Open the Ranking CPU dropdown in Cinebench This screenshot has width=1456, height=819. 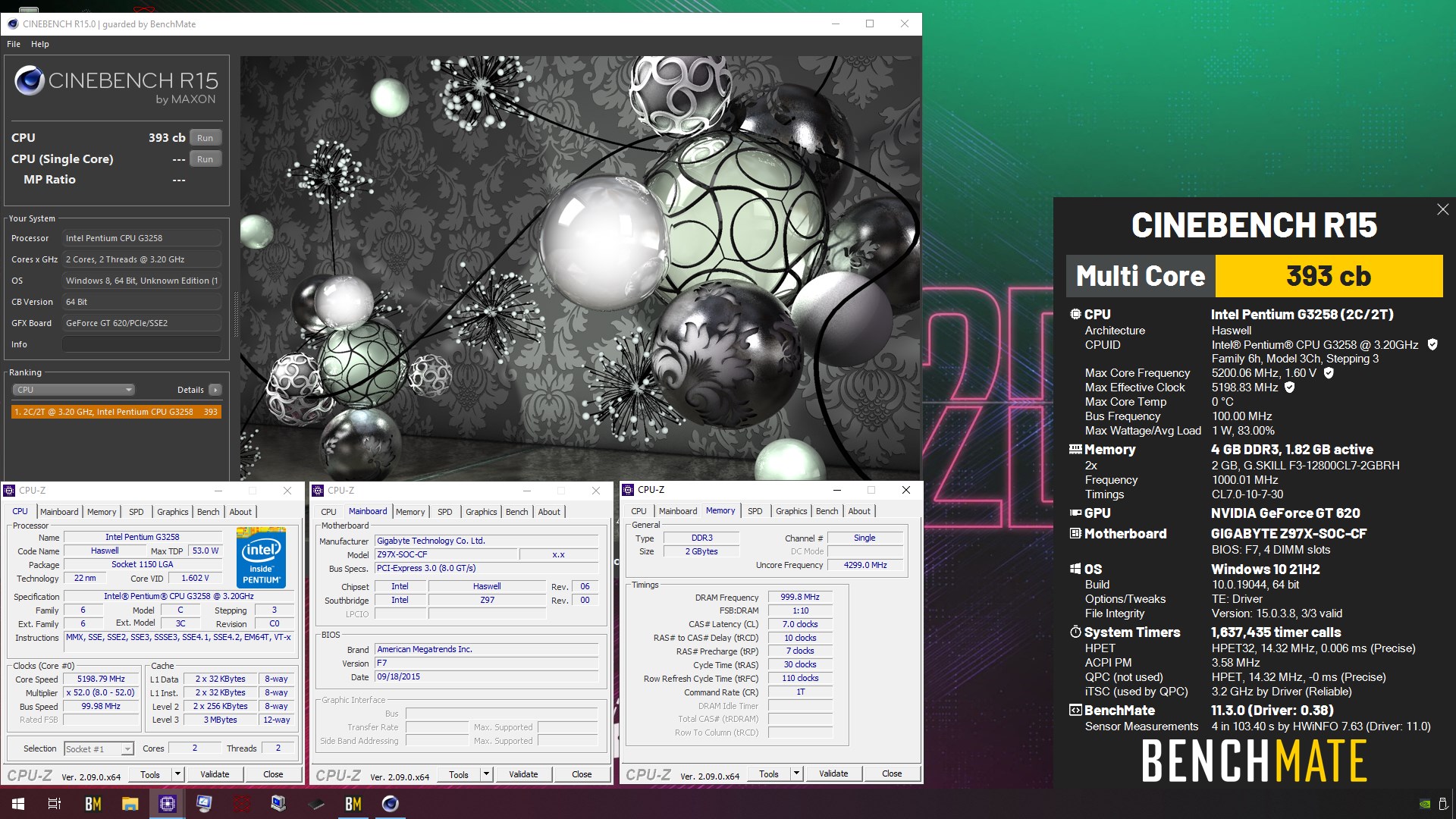(74, 390)
